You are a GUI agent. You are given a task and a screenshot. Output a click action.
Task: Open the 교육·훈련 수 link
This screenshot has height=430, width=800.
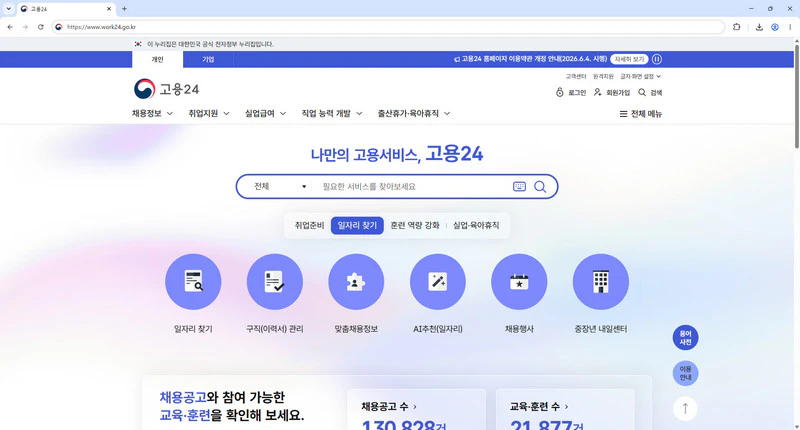click(x=539, y=407)
